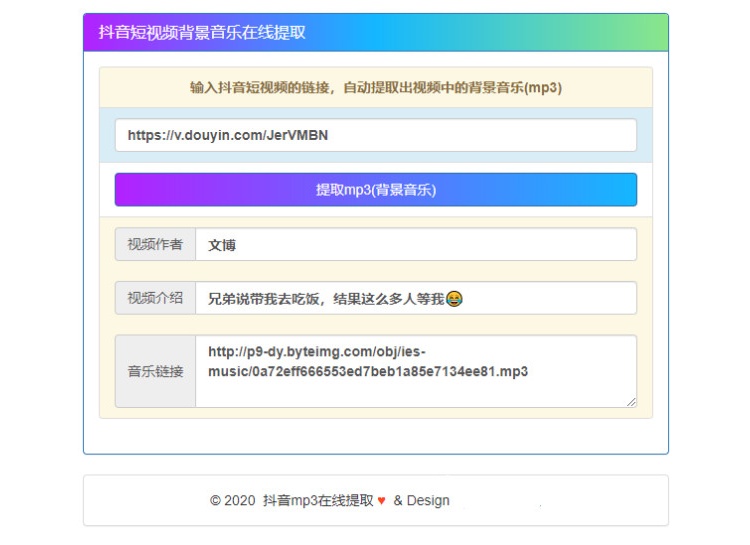Click the red heart icon in footer
The image size is (750, 545).
point(381,501)
